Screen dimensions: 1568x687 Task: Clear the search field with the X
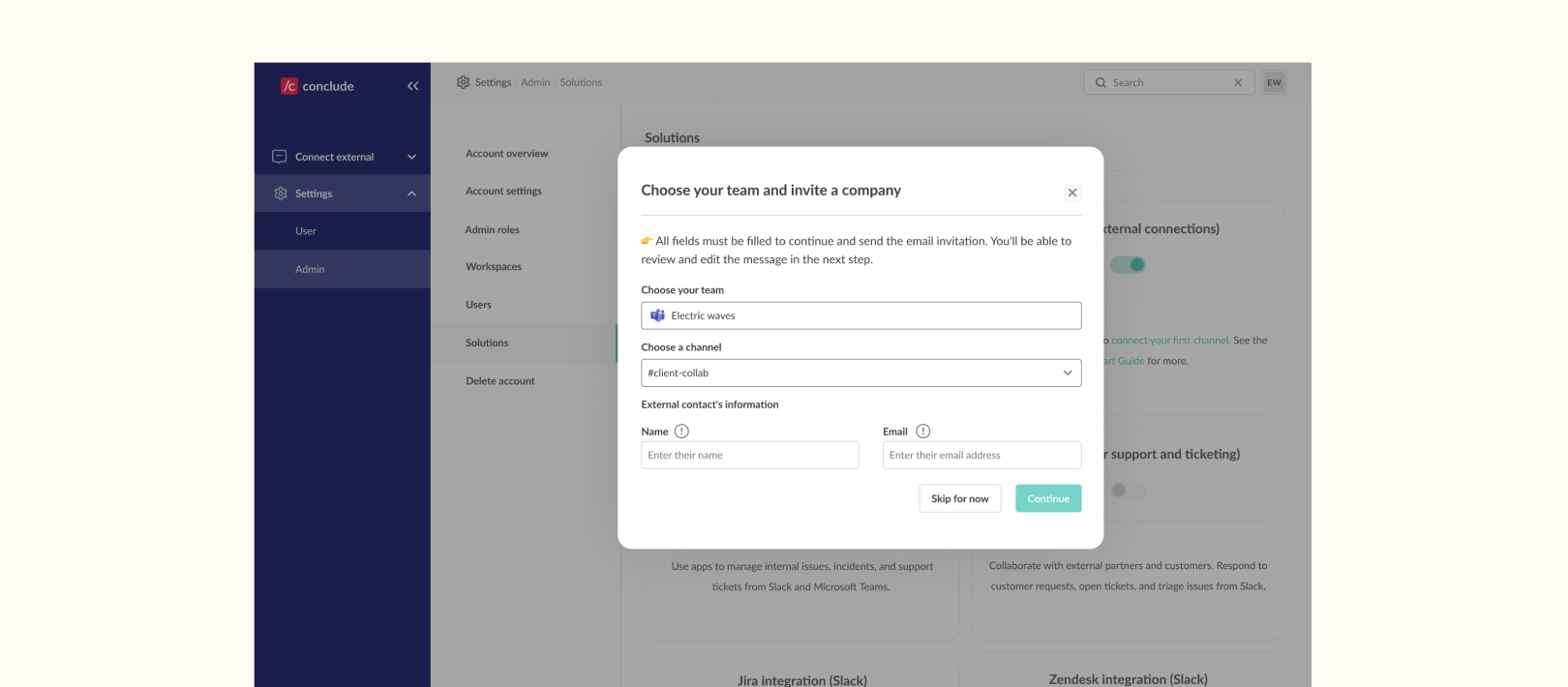1238,83
